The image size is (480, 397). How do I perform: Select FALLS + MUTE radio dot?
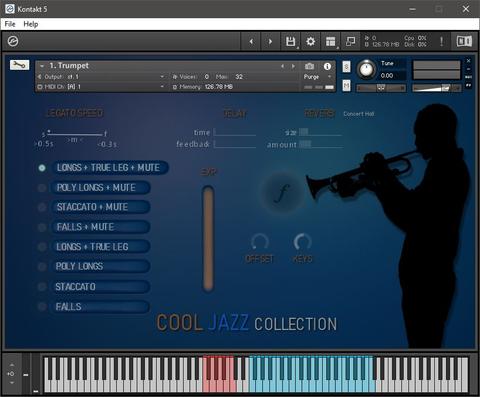(x=42, y=227)
